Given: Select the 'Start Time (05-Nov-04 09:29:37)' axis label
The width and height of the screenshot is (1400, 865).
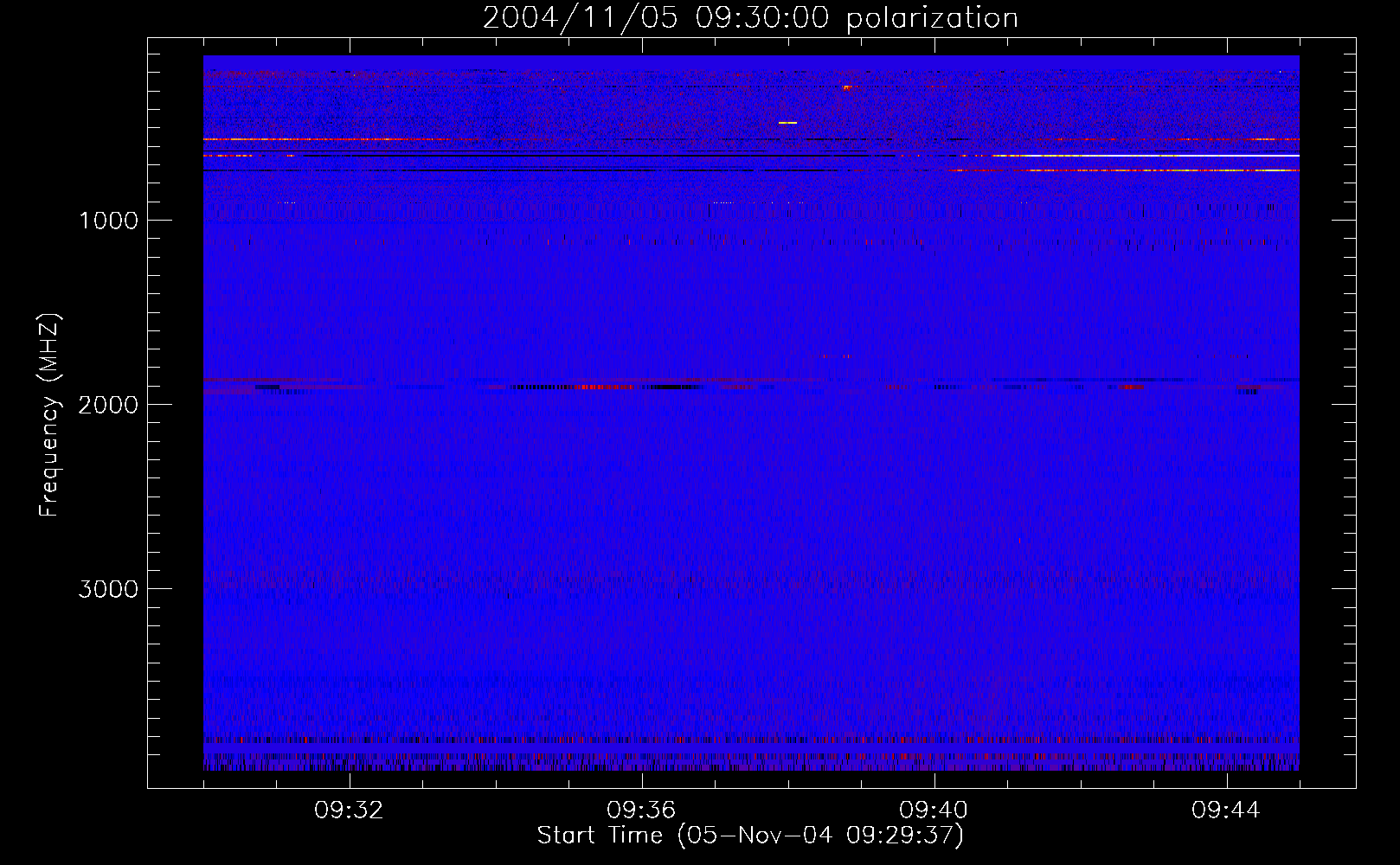Looking at the screenshot, I should (750, 836).
